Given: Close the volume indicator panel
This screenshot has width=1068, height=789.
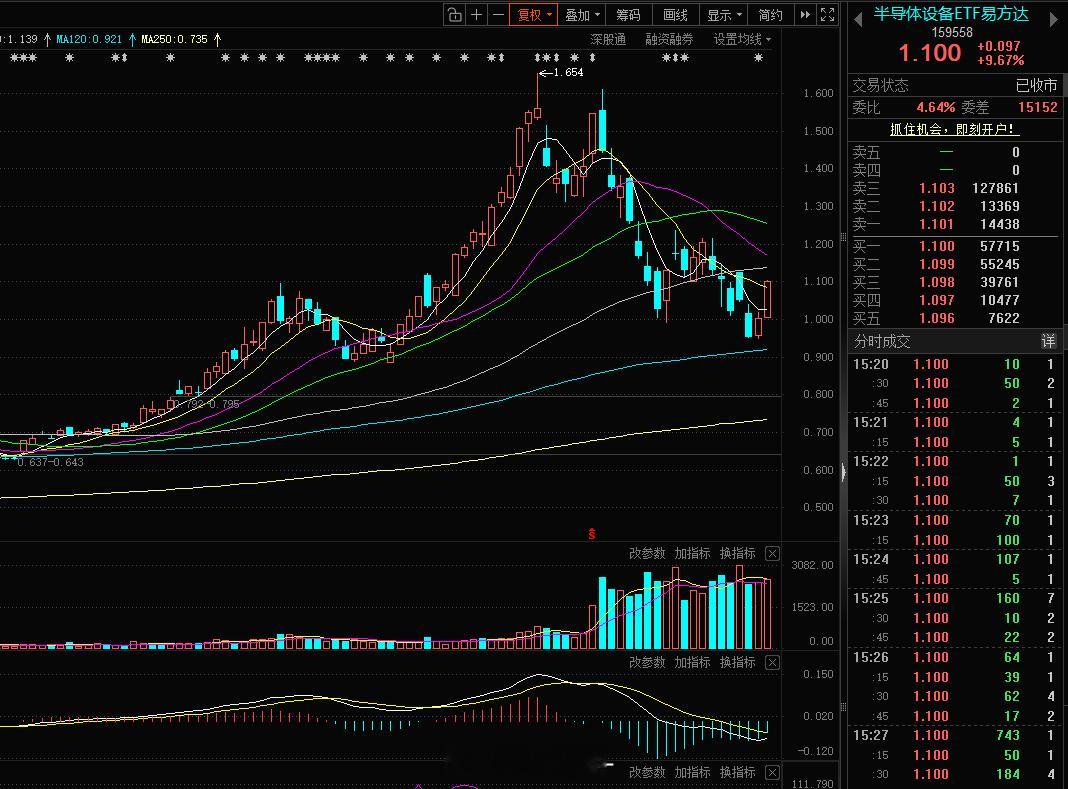Looking at the screenshot, I should pyautogui.click(x=772, y=553).
